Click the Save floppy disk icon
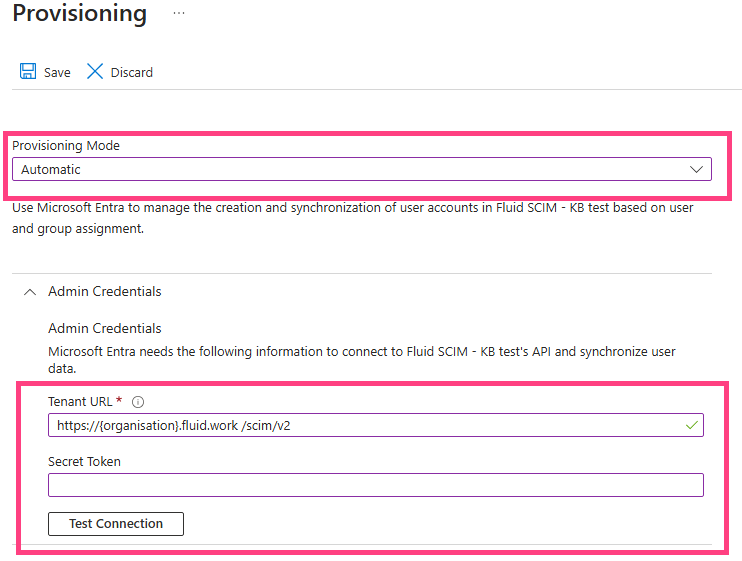This screenshot has width=742, height=561. 28,71
